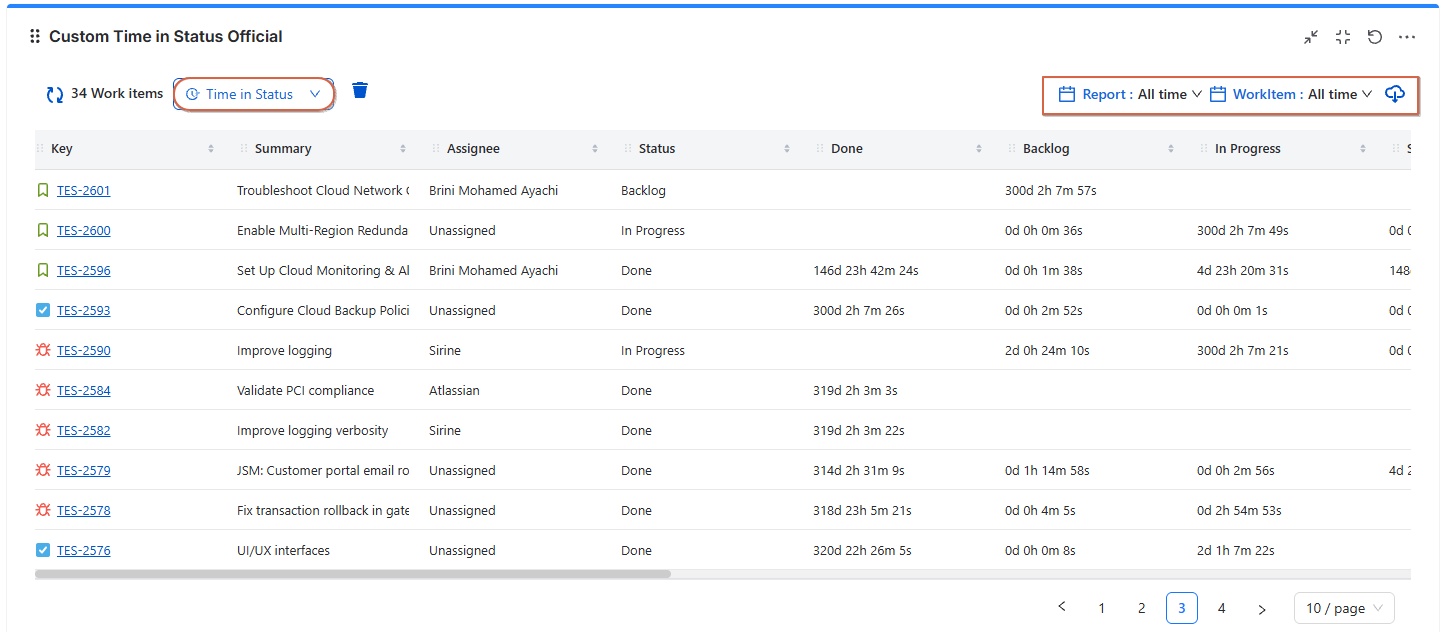
Task: Sort by the Key column arrows
Action: [211, 149]
